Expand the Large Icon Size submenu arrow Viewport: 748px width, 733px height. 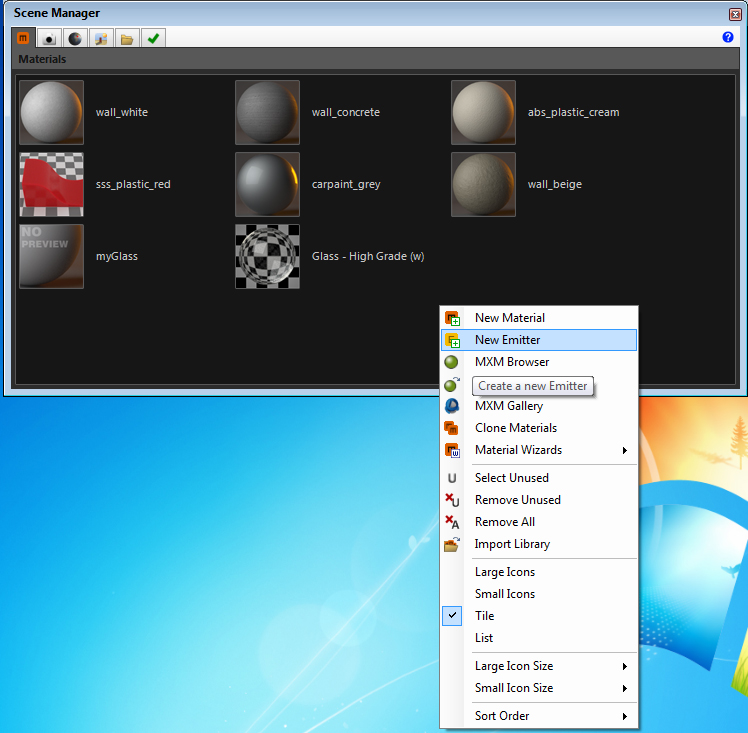coord(624,666)
